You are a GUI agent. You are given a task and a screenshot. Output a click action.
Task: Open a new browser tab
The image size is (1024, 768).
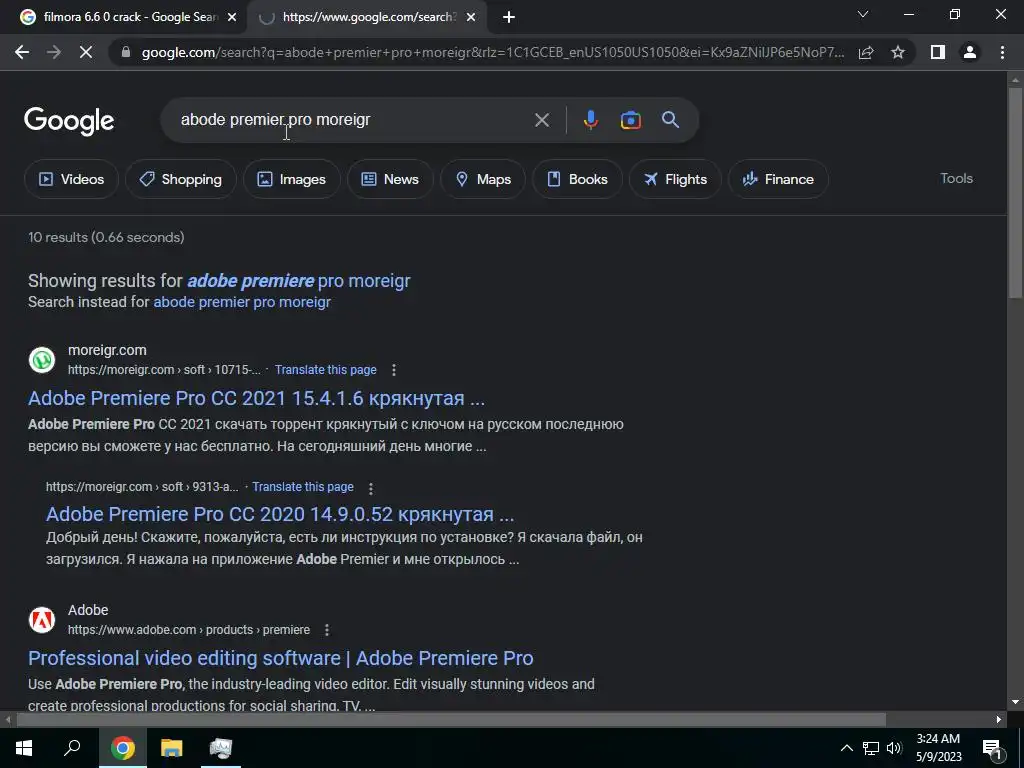point(509,18)
